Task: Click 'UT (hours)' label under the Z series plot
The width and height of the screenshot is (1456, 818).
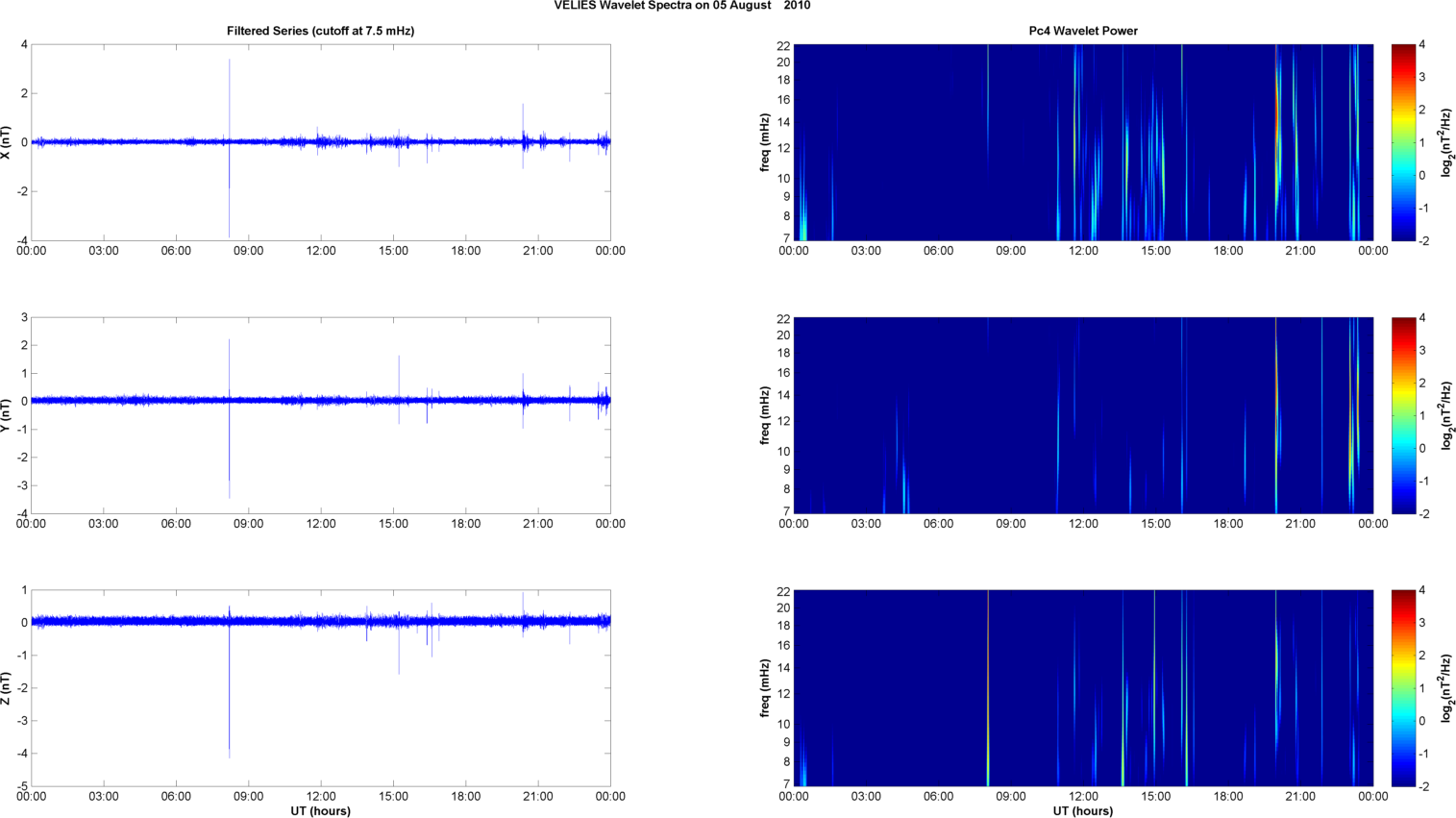Action: click(x=321, y=811)
